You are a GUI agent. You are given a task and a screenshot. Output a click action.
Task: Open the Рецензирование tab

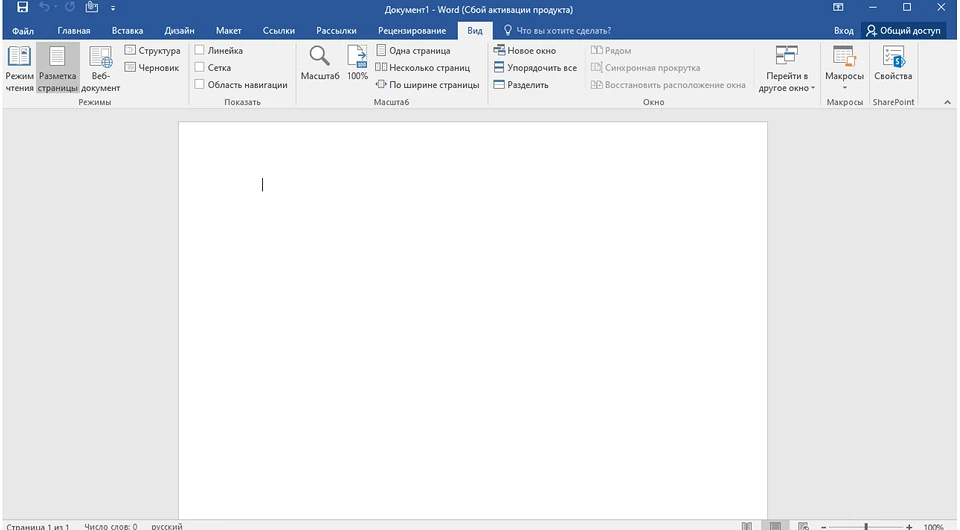[412, 31]
